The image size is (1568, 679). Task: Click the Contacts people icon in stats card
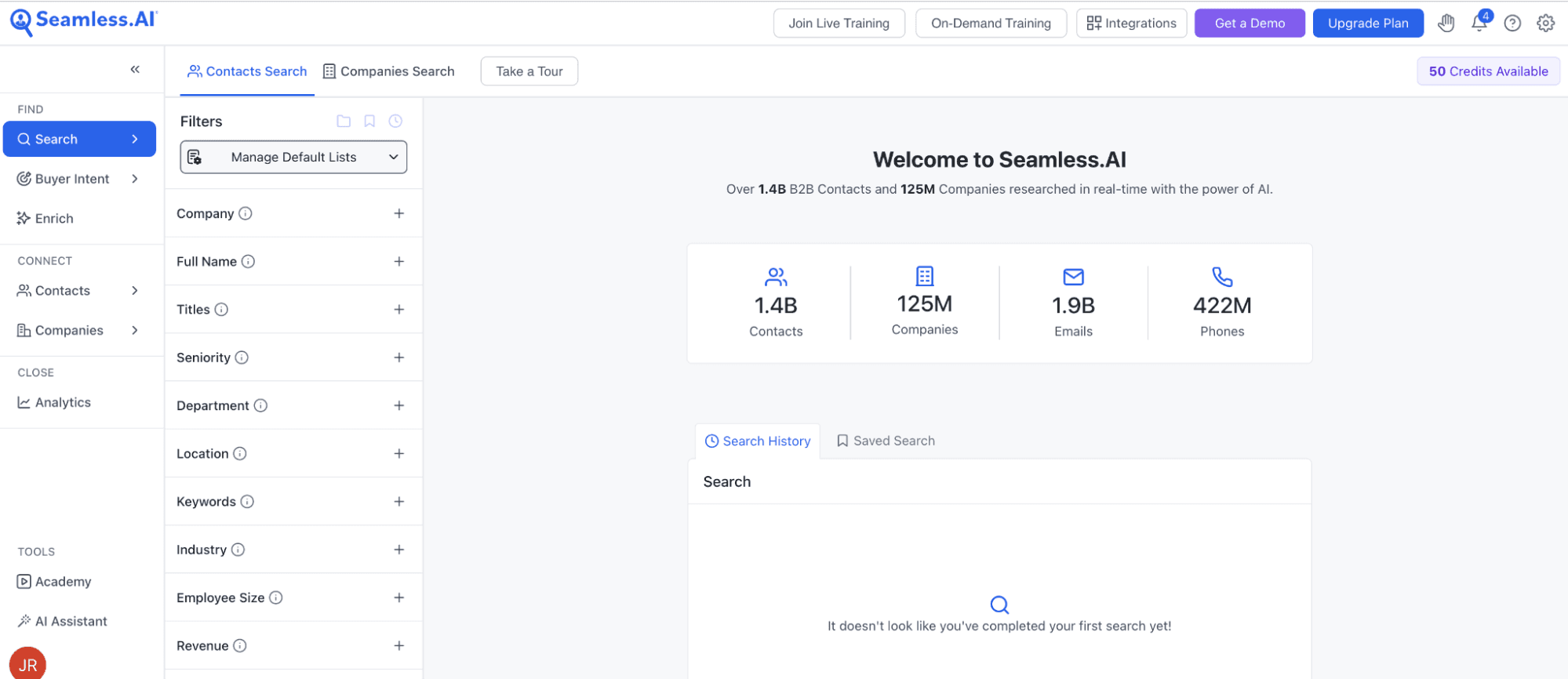pos(776,277)
